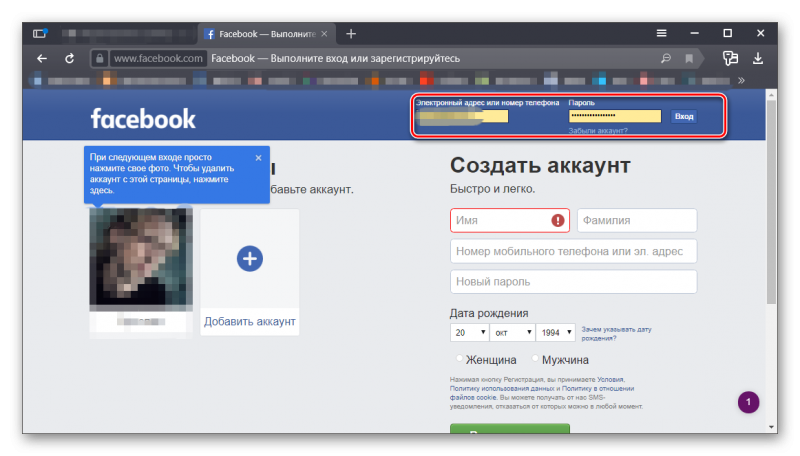Reload the page with the refresh icon
The width and height of the screenshot is (800, 456).
click(x=69, y=59)
